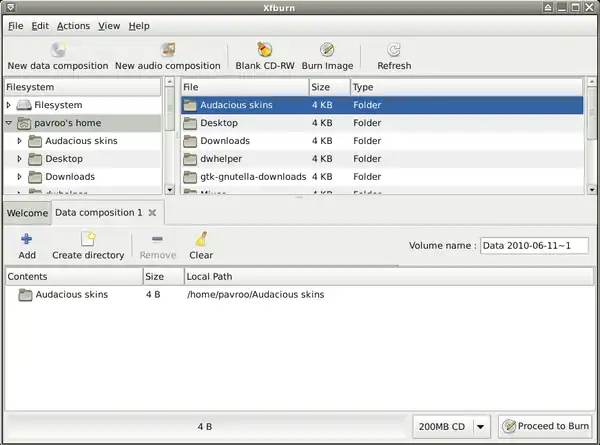Viewport: 600px width, 445px height.
Task: Click the New data composition icon
Action: point(57,49)
